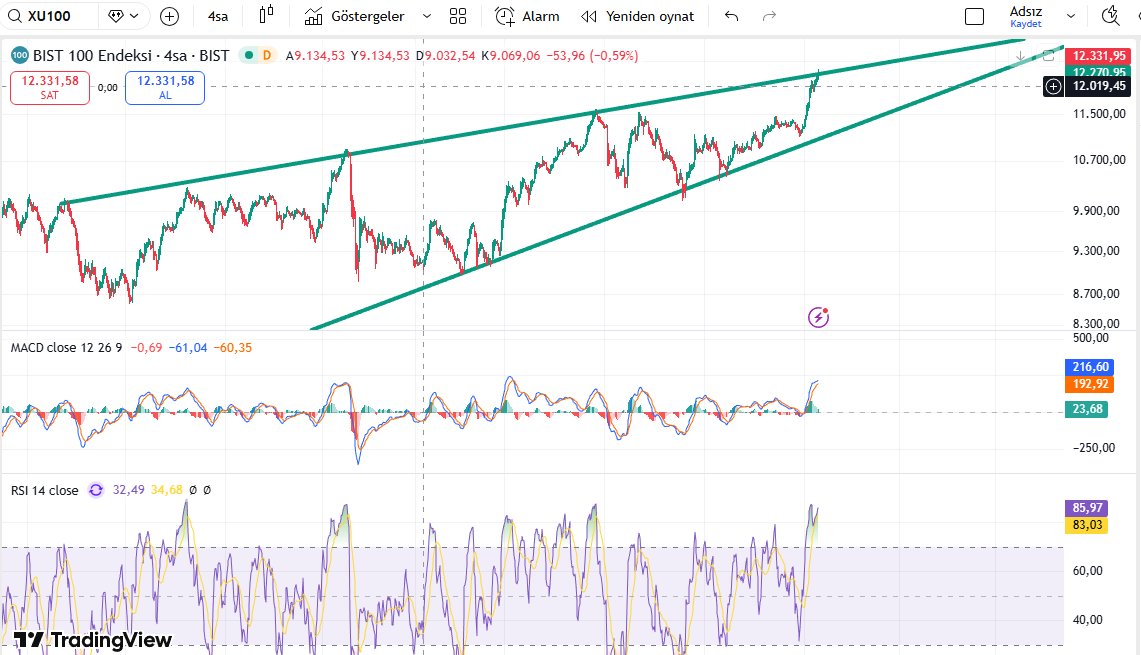Screen dimensions: 1141x655
Task: Toggle the daily D marker on legend
Action: pos(267,57)
